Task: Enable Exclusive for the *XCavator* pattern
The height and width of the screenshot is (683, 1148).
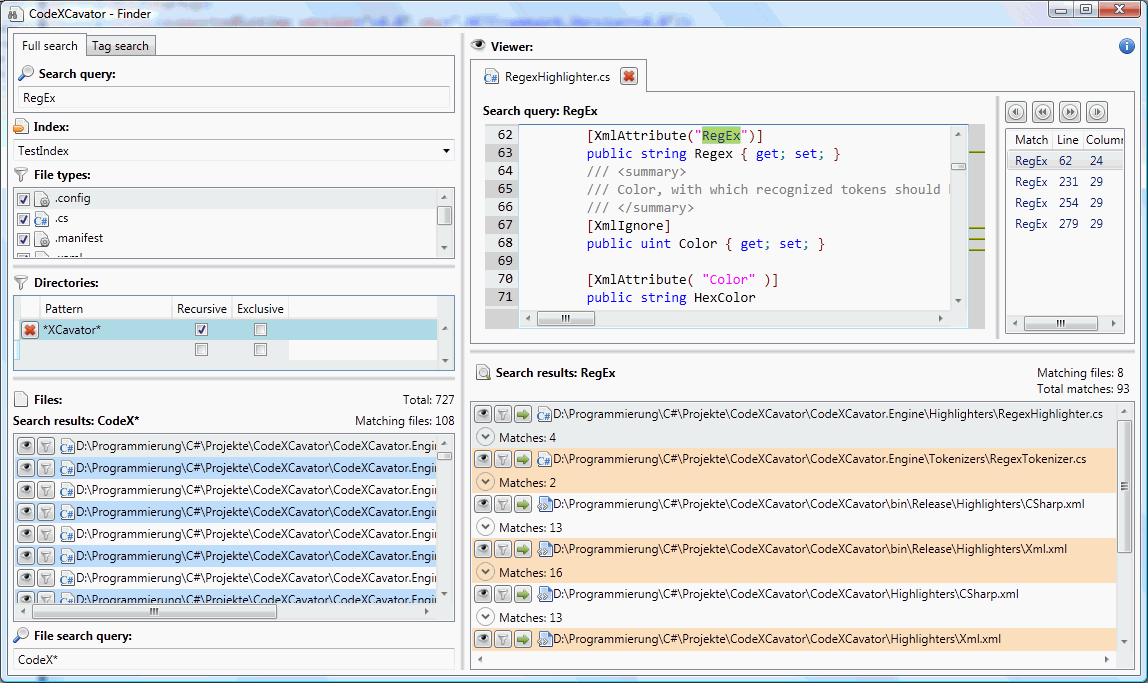Action: [x=260, y=330]
